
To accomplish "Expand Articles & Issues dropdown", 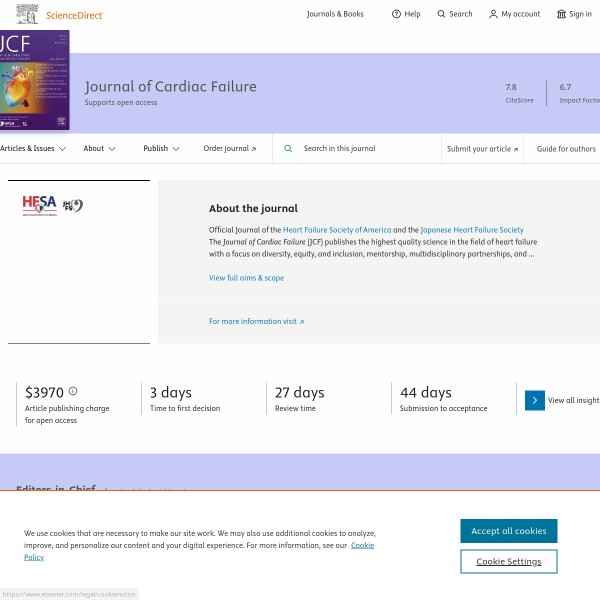I will (x=33, y=148).
